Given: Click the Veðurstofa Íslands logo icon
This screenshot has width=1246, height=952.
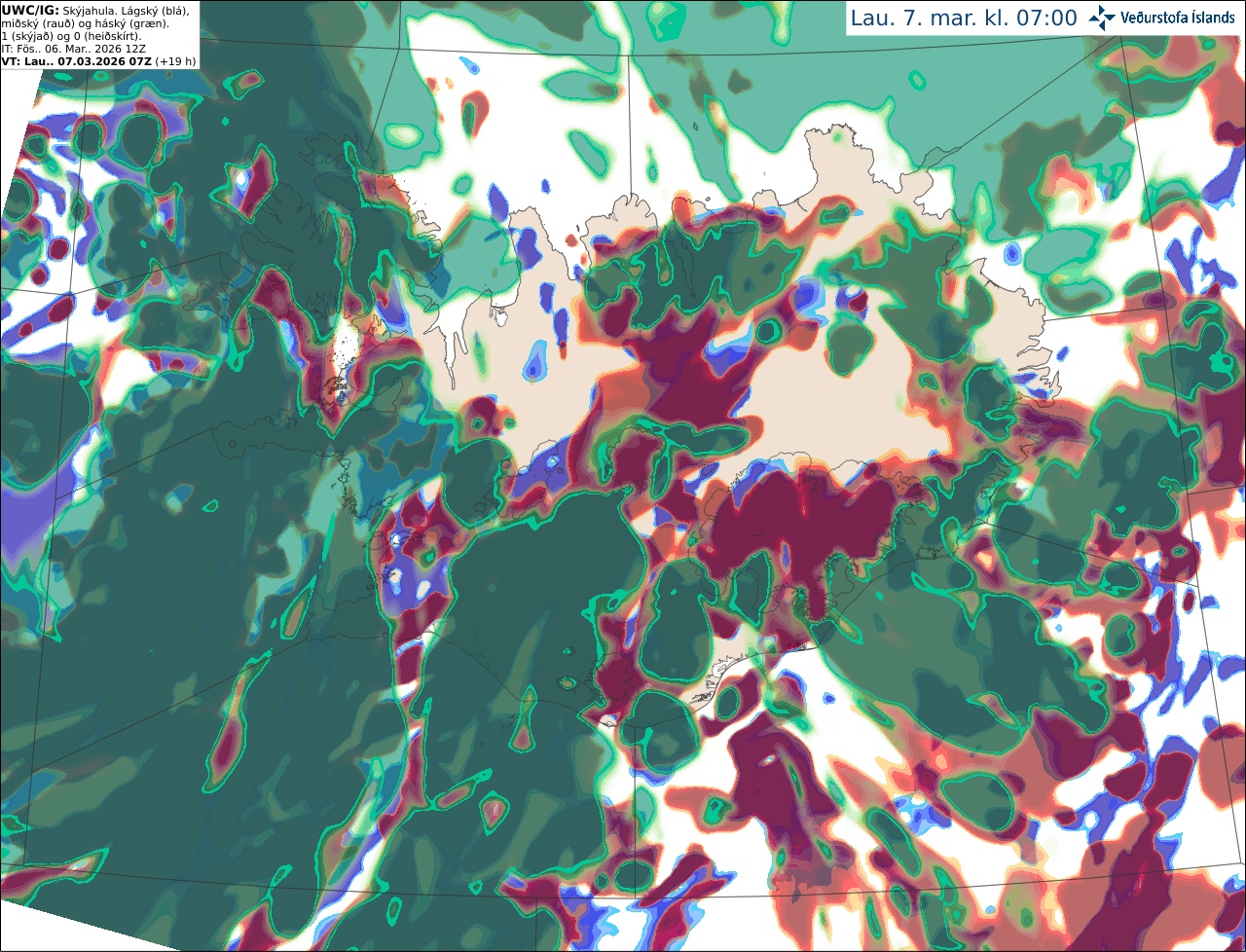Looking at the screenshot, I should pos(1102,17).
